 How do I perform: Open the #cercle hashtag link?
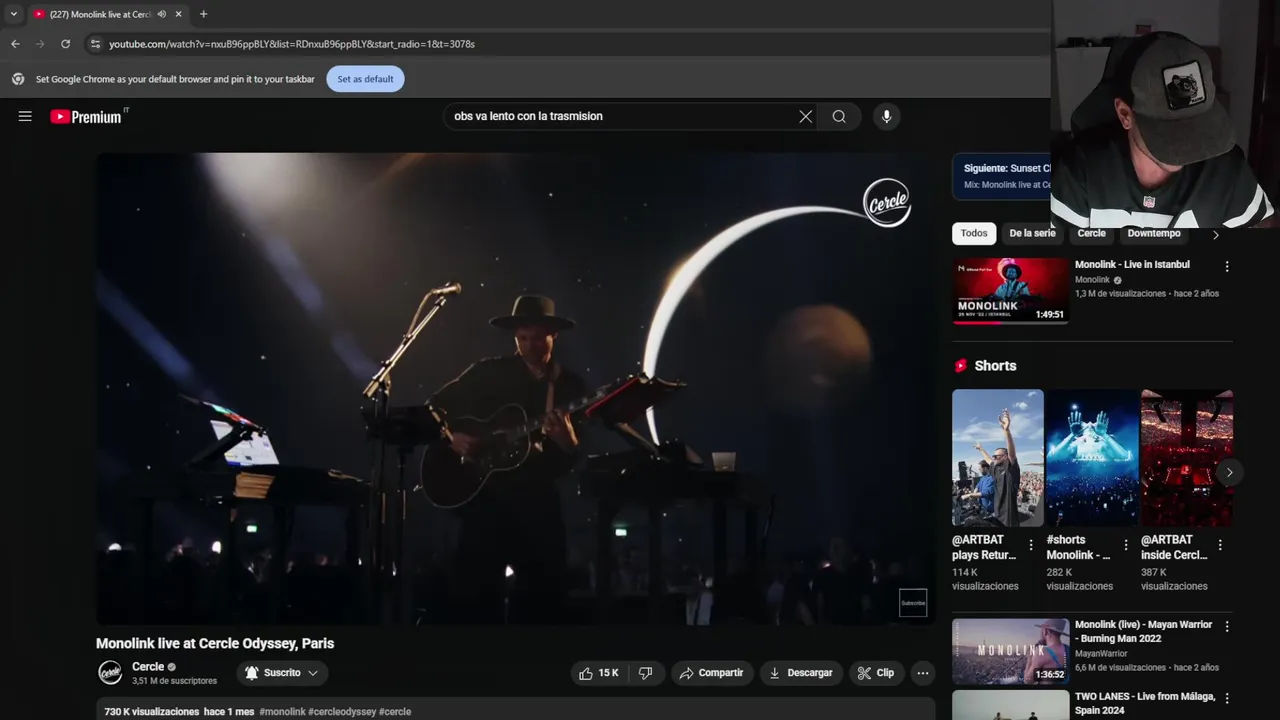395,712
